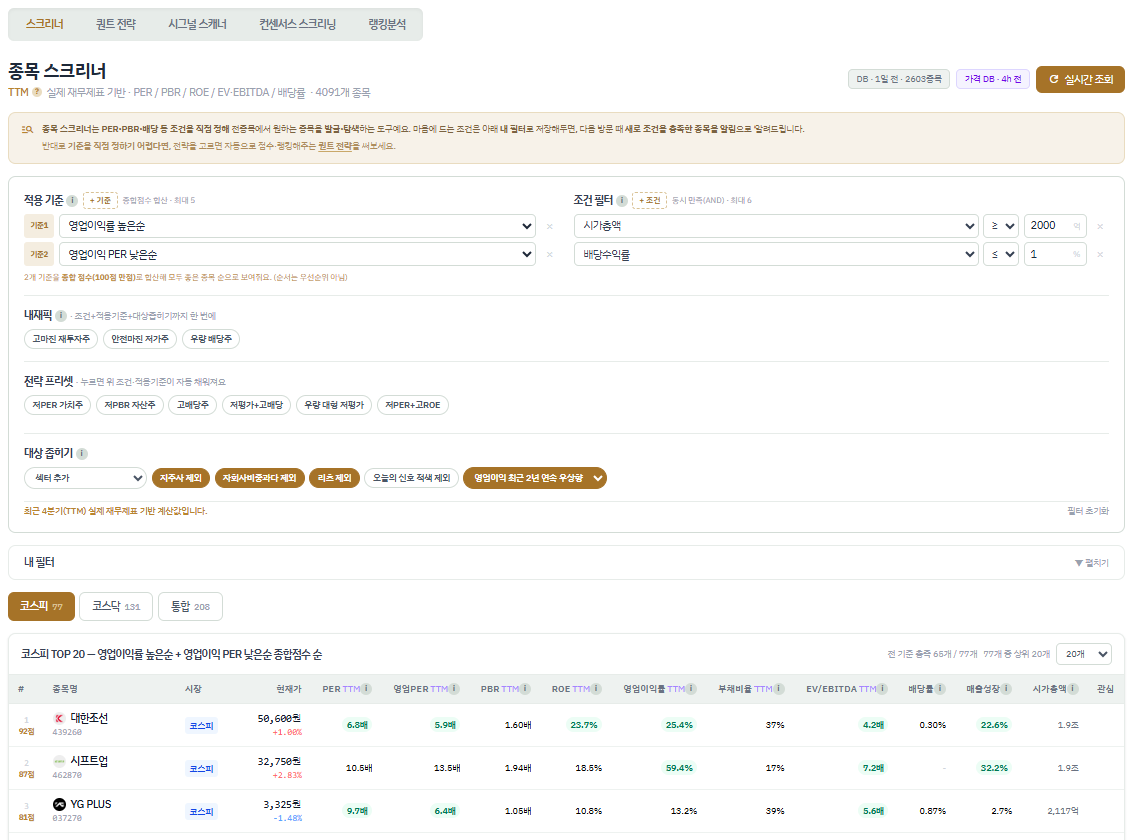Edit the 배당수익률 value field showing 1
Viewport: 1128px width, 840px height.
pos(1055,254)
